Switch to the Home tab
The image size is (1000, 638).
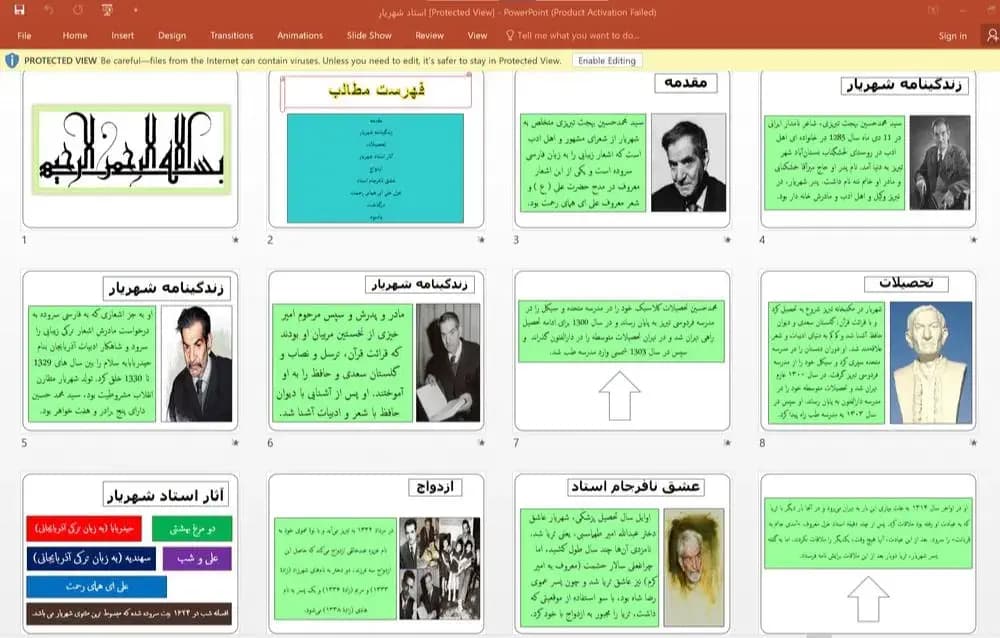pyautogui.click(x=75, y=36)
